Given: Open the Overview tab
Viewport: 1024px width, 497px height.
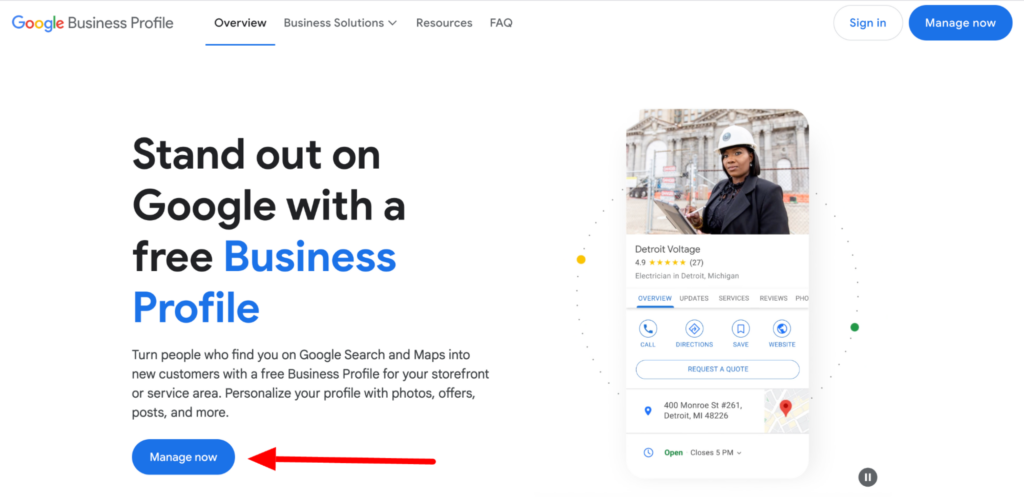Looking at the screenshot, I should point(240,23).
